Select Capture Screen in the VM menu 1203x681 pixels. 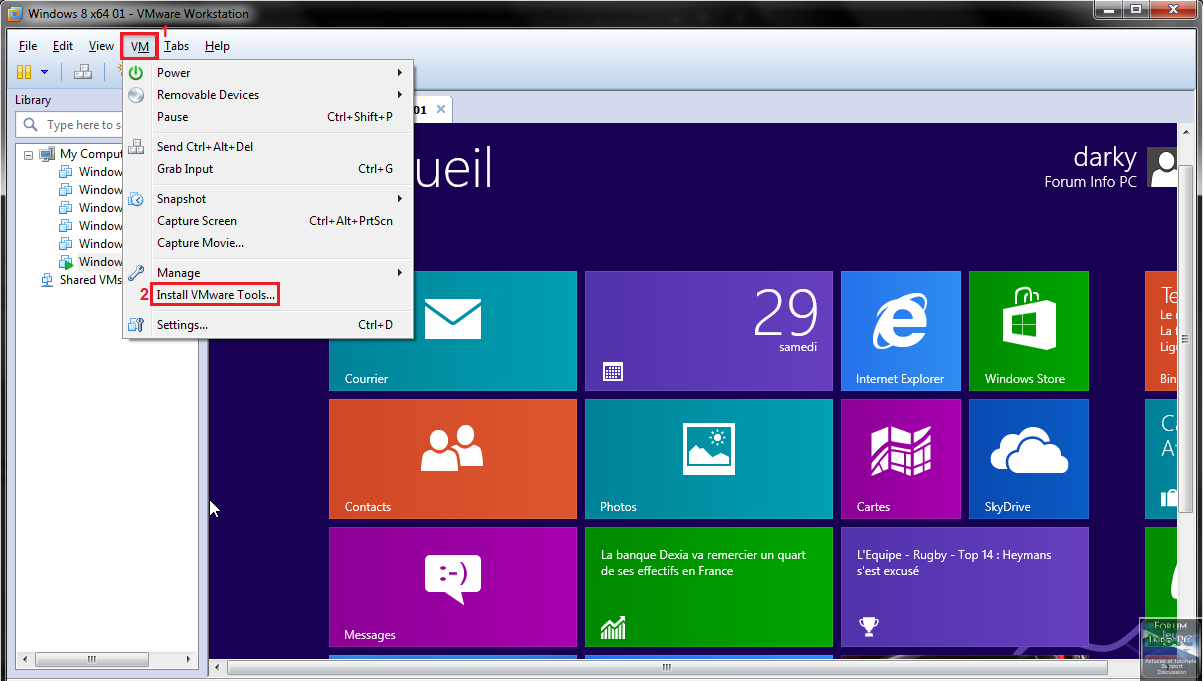click(268, 221)
